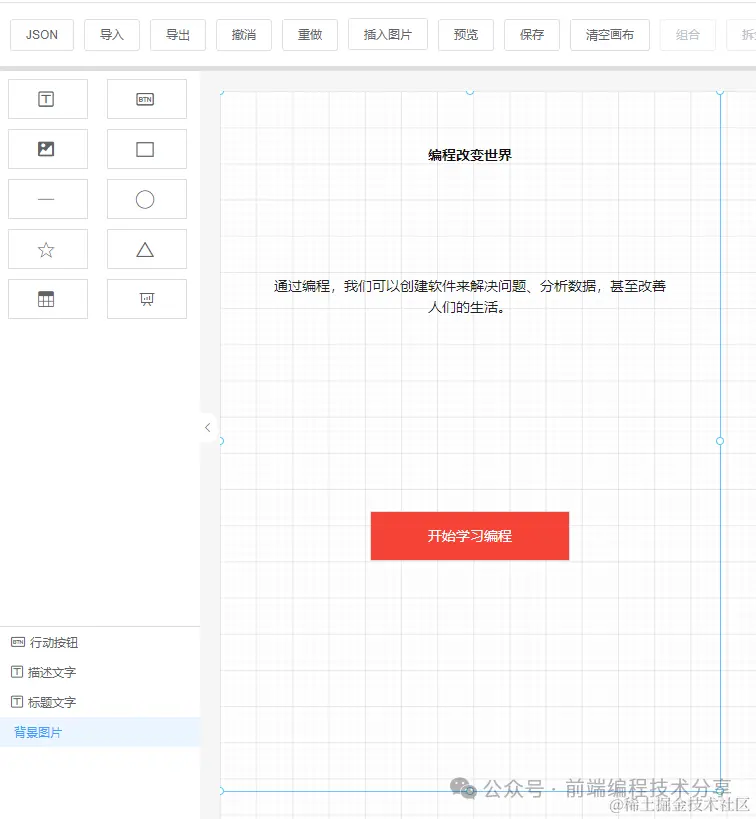Add a text component from palette
Viewport: 756px width, 819px height.
coord(48,99)
